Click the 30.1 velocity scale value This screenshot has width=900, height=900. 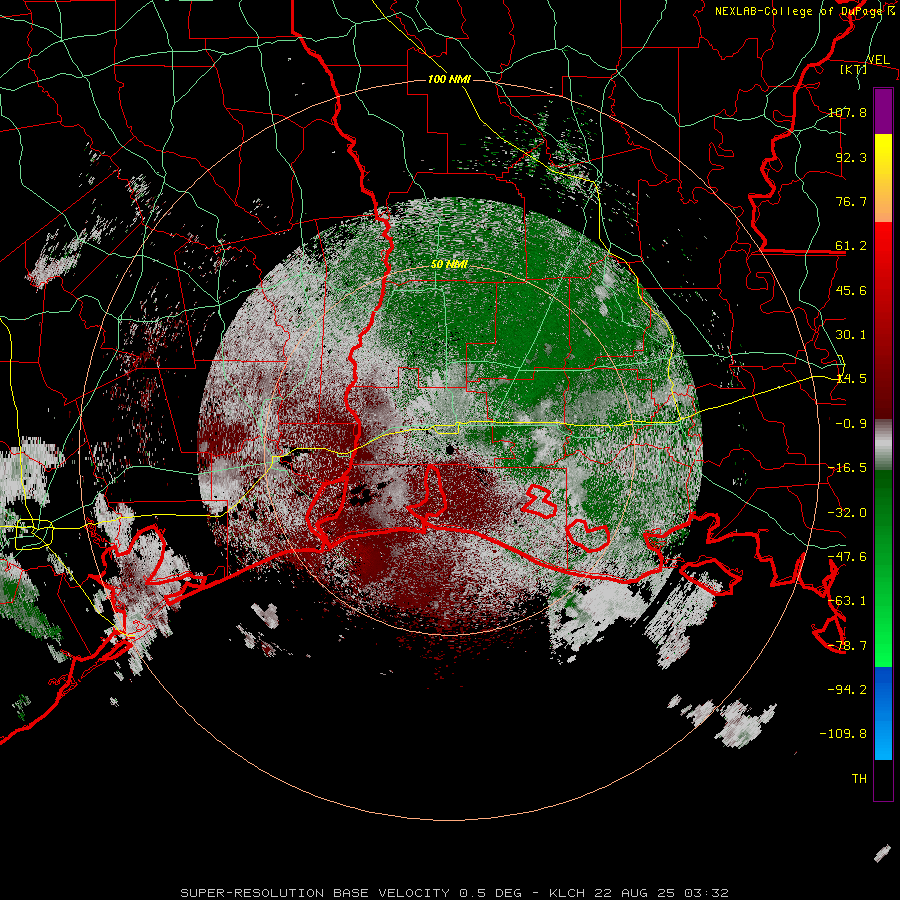[x=851, y=335]
